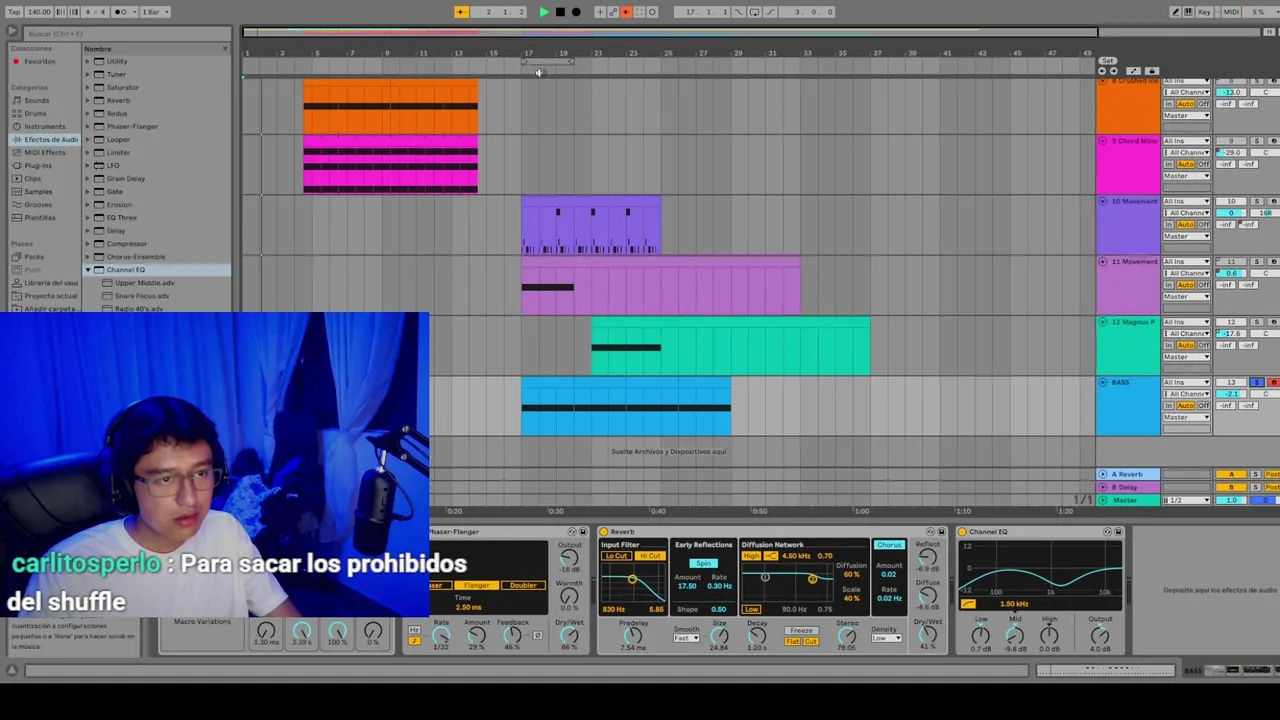Solo the B Delay return track

coord(1258,487)
